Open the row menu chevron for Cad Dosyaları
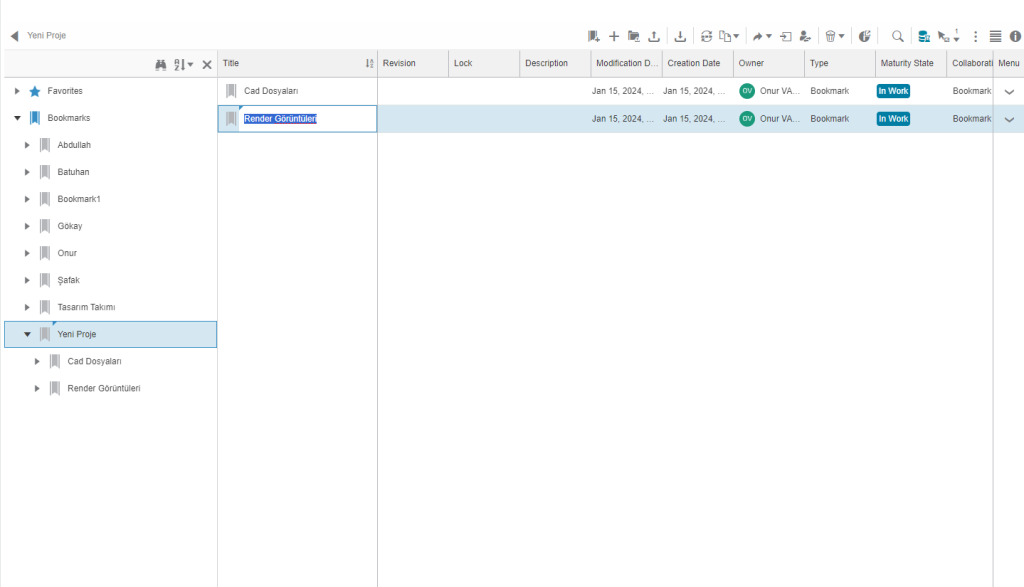 (1008, 91)
